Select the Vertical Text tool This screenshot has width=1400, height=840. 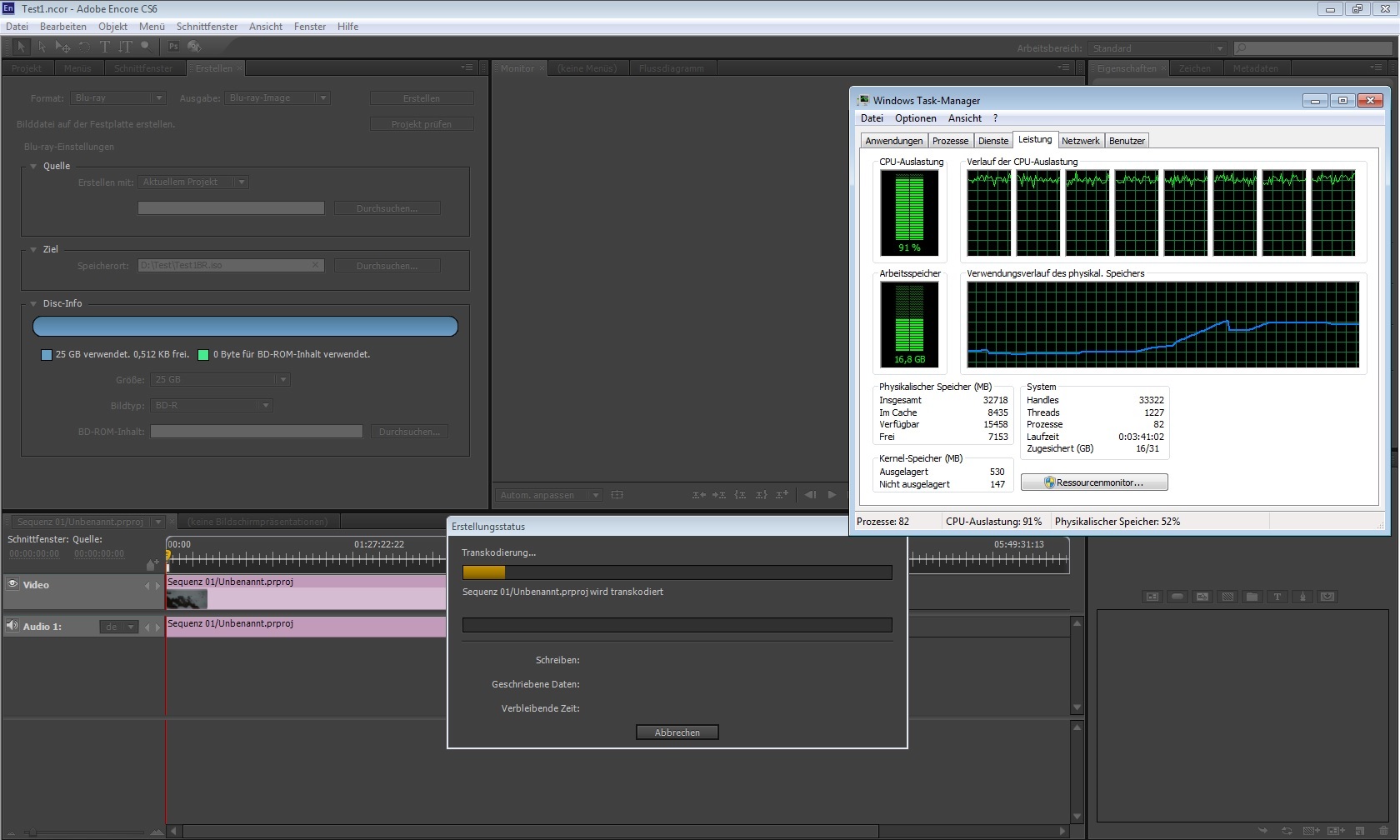125,47
